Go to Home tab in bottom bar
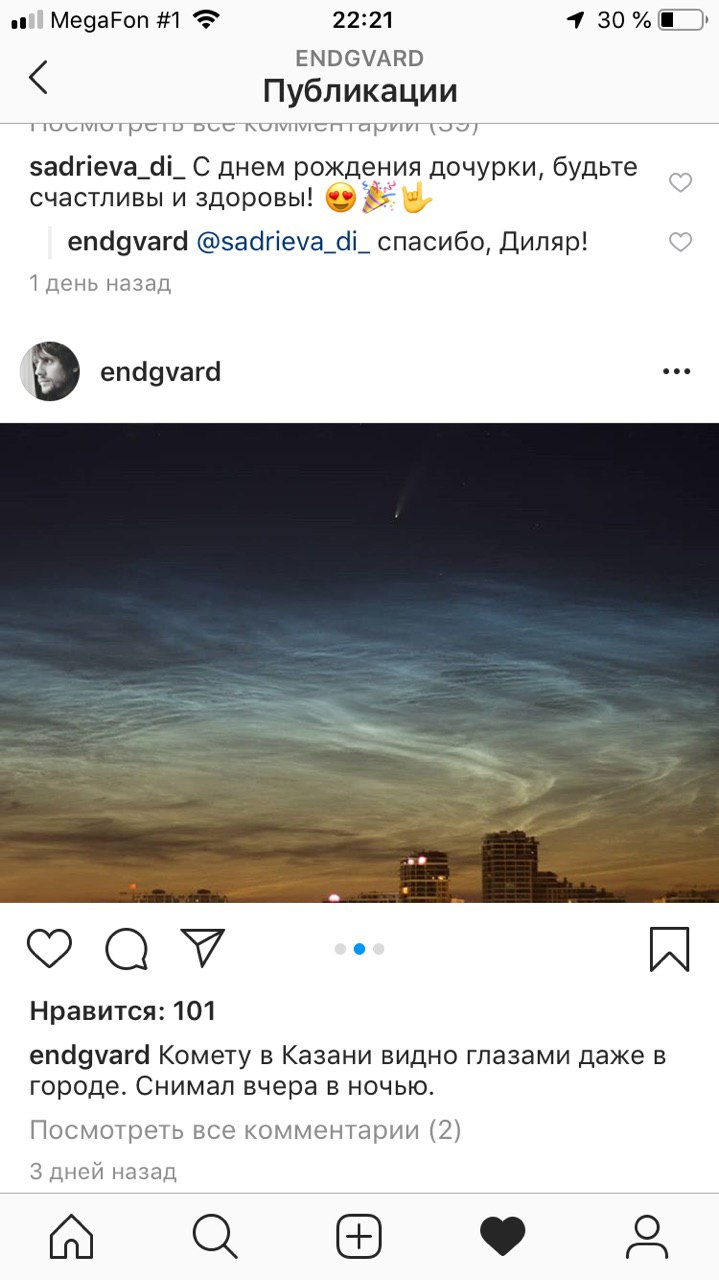Screen dimensions: 719x1280 [x=72, y=1237]
